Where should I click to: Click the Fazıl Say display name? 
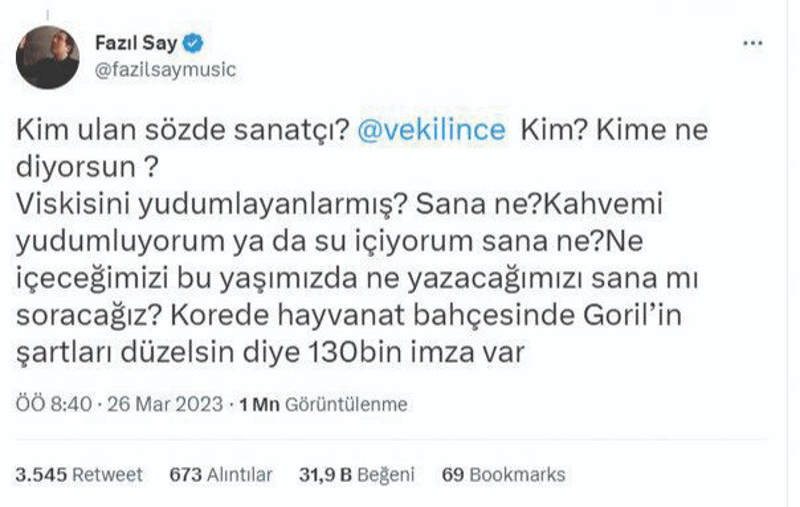click(140, 44)
